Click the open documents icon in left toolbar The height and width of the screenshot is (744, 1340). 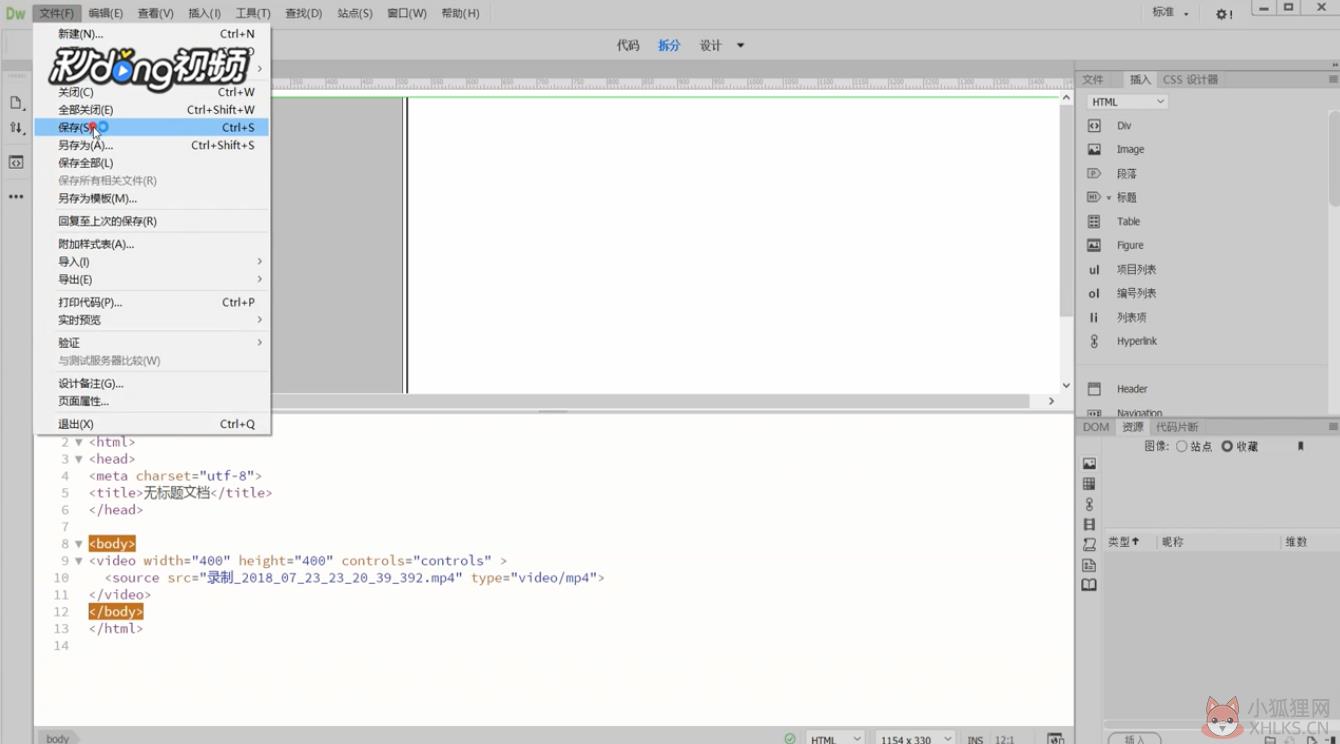(16, 103)
